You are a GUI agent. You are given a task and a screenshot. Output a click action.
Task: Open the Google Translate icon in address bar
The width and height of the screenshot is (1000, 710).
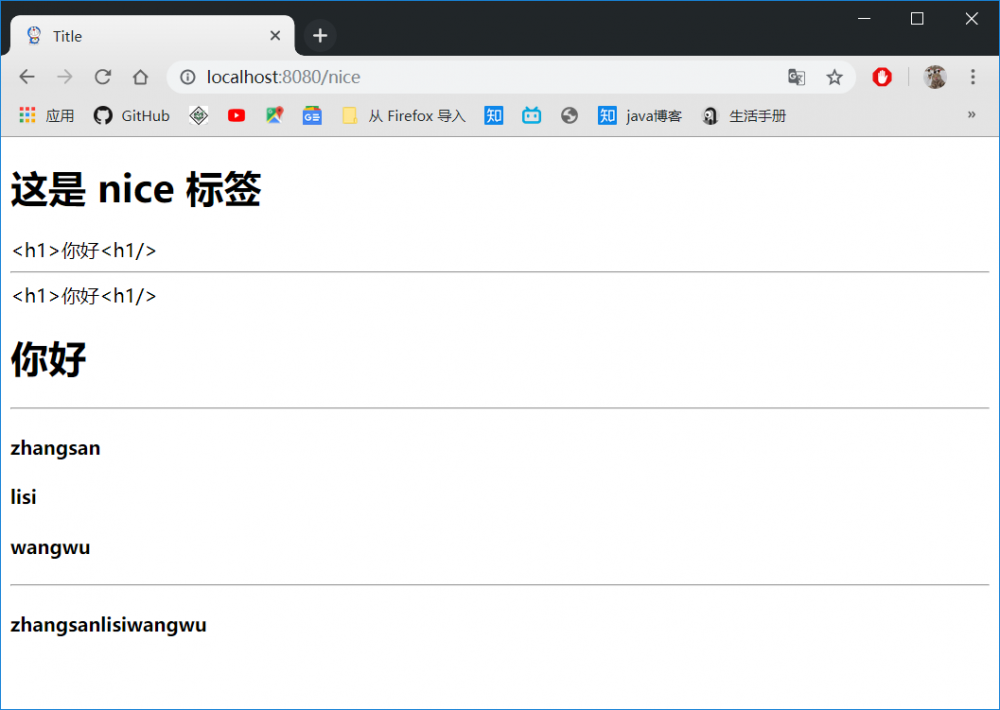(796, 77)
